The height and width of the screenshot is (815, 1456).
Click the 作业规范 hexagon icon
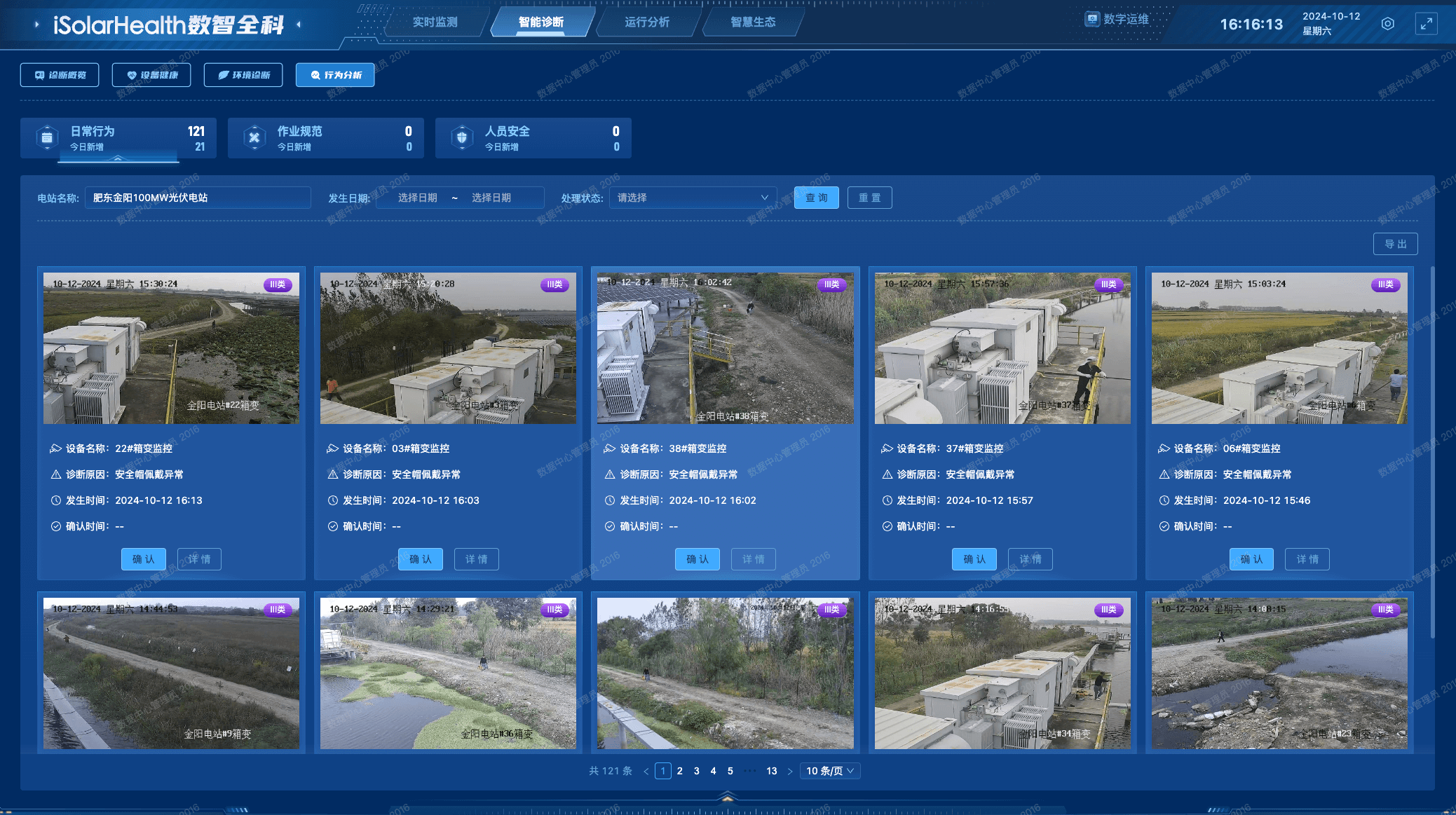click(254, 137)
